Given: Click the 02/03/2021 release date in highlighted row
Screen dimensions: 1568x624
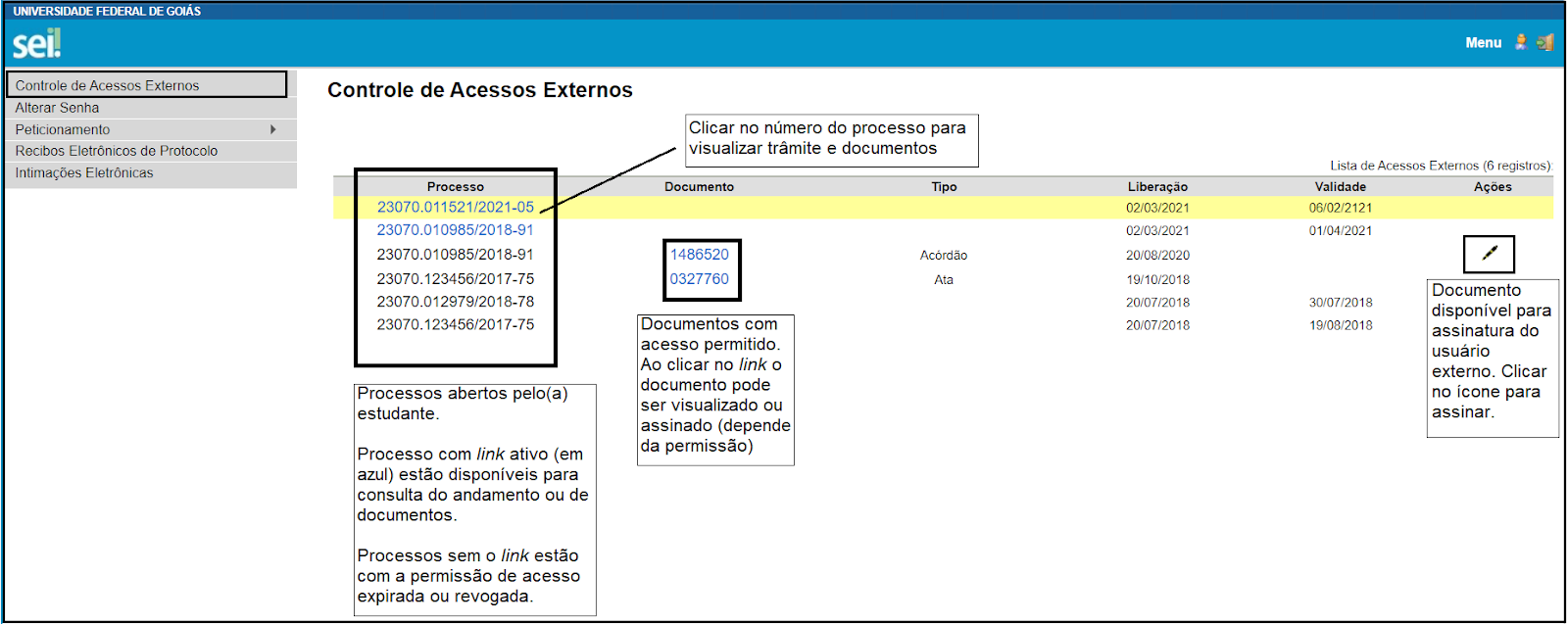Looking at the screenshot, I should [x=1157, y=208].
